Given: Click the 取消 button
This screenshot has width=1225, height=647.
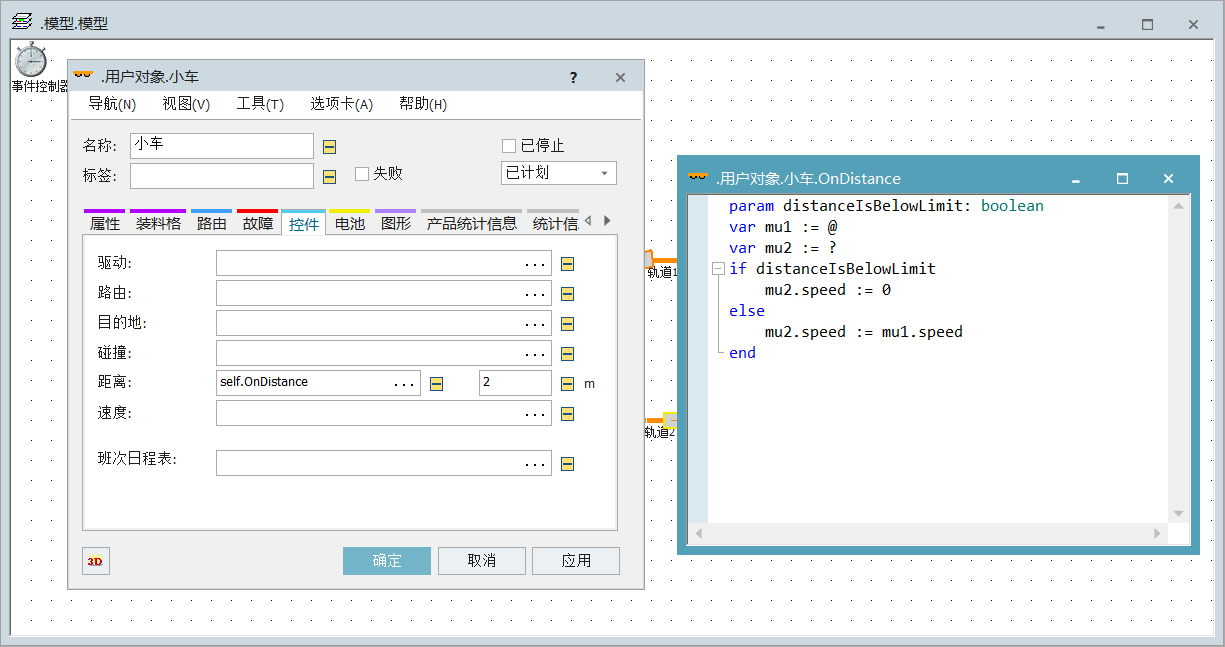Looking at the screenshot, I should pyautogui.click(x=482, y=561).
